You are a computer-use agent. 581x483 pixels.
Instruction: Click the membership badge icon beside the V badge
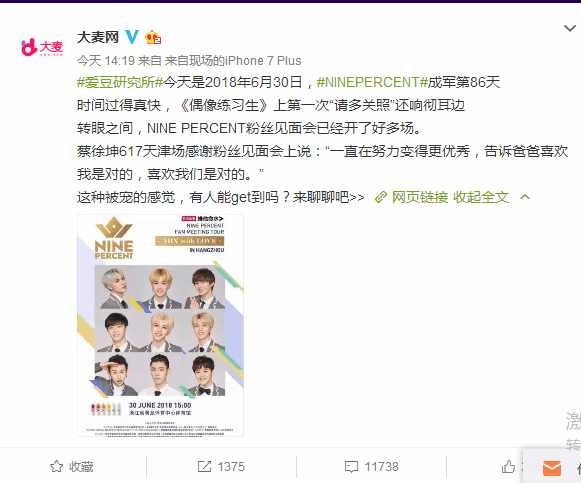click(153, 37)
